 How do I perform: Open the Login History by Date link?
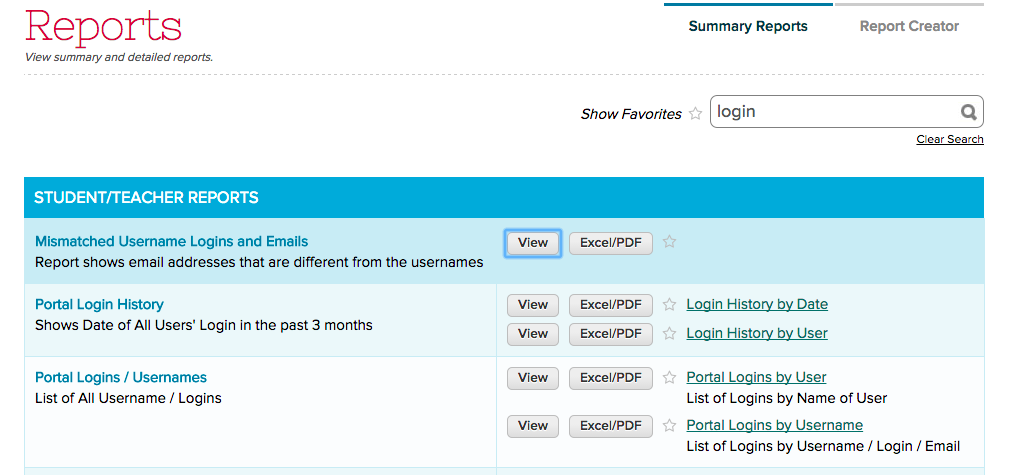tap(756, 305)
